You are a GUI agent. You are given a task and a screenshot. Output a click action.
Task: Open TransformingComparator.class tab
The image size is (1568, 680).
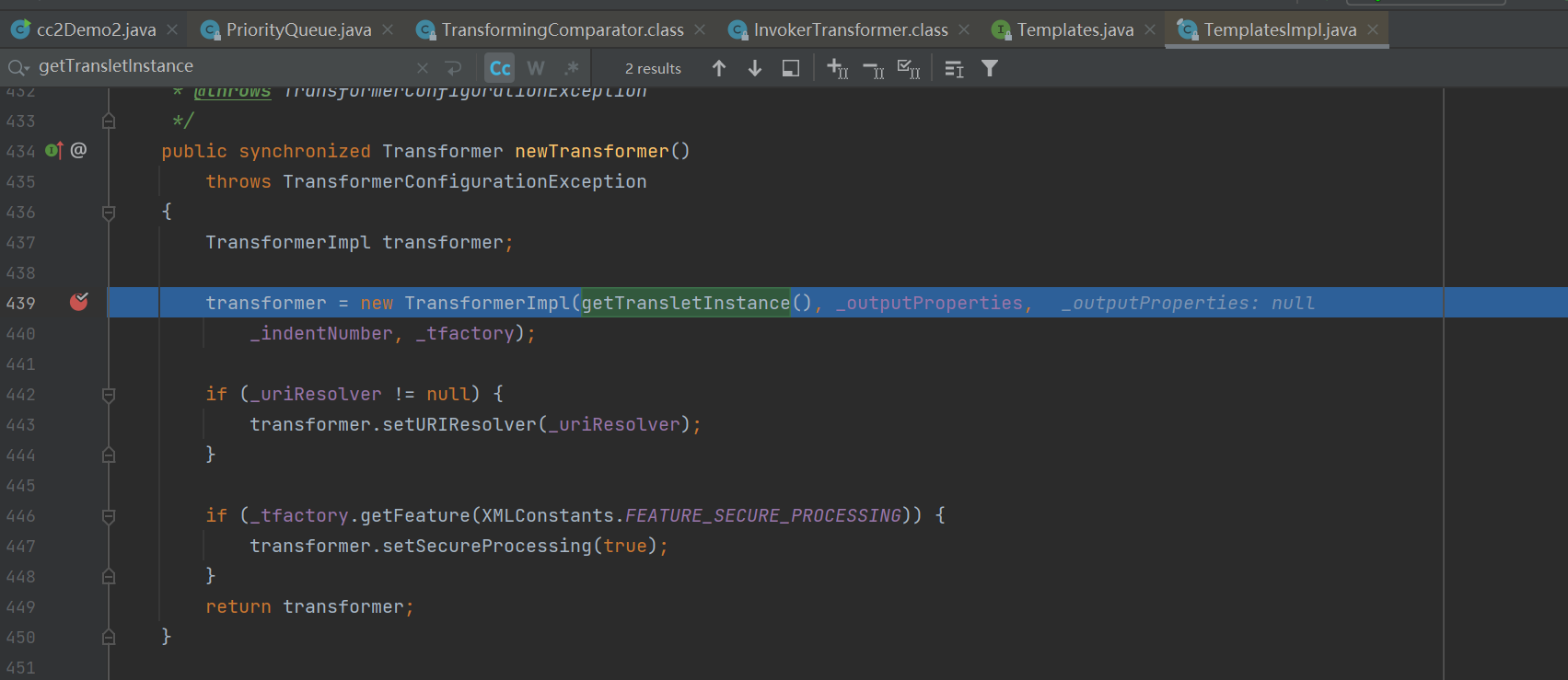coord(550,30)
